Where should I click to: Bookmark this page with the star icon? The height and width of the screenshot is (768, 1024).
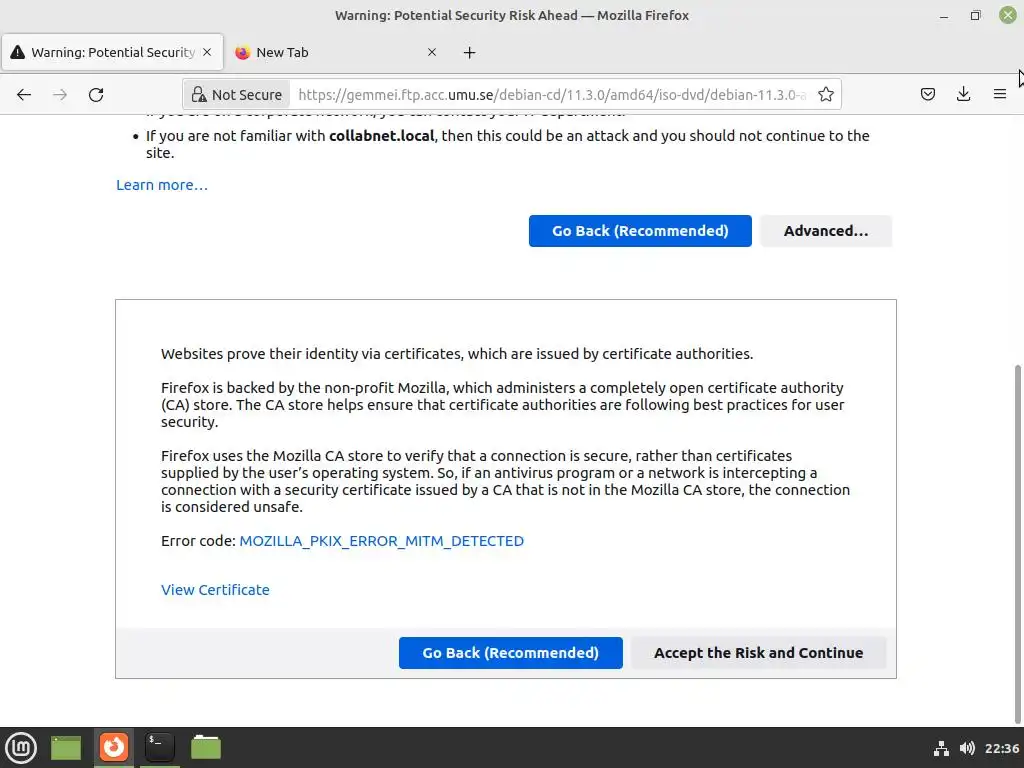[x=825, y=95]
